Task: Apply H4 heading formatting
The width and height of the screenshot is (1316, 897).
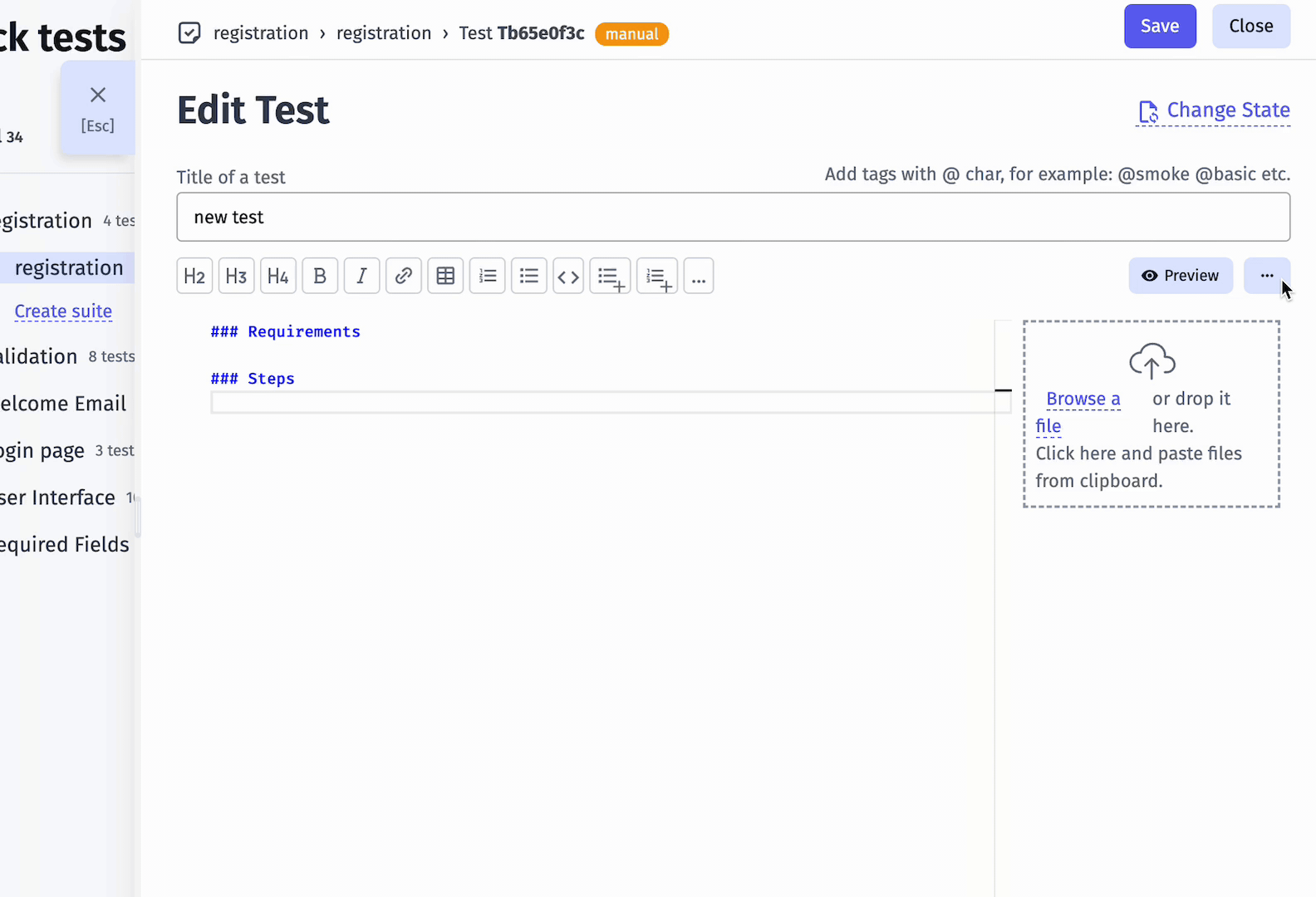Action: tap(278, 276)
